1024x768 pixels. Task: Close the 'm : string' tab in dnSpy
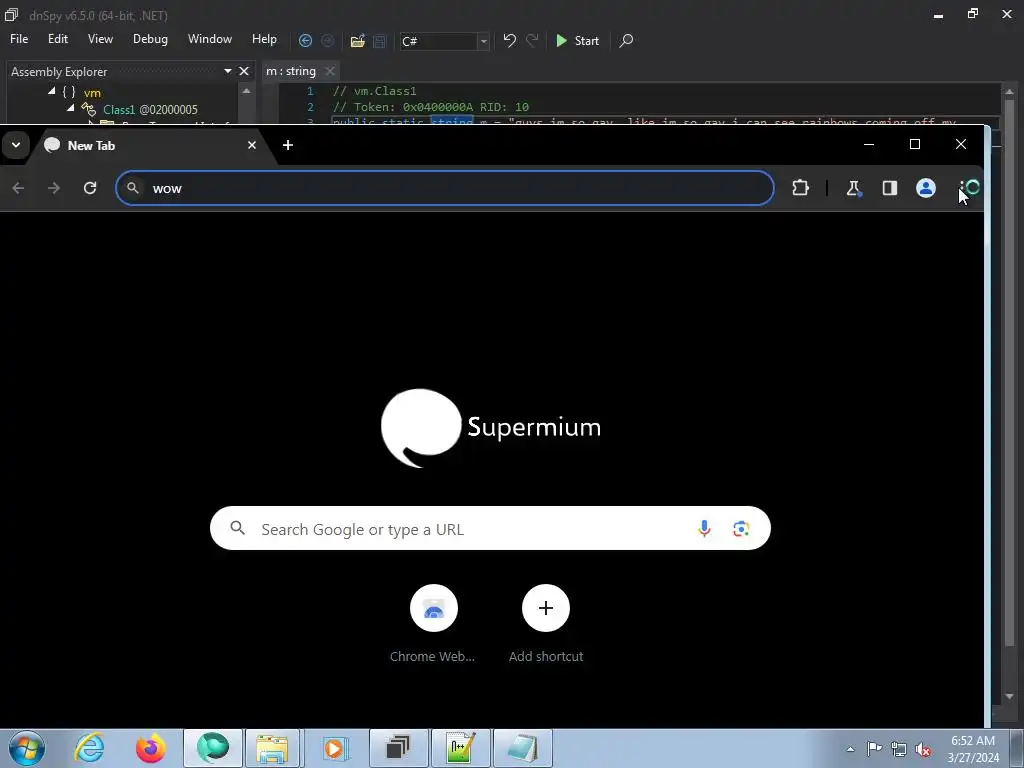point(330,71)
